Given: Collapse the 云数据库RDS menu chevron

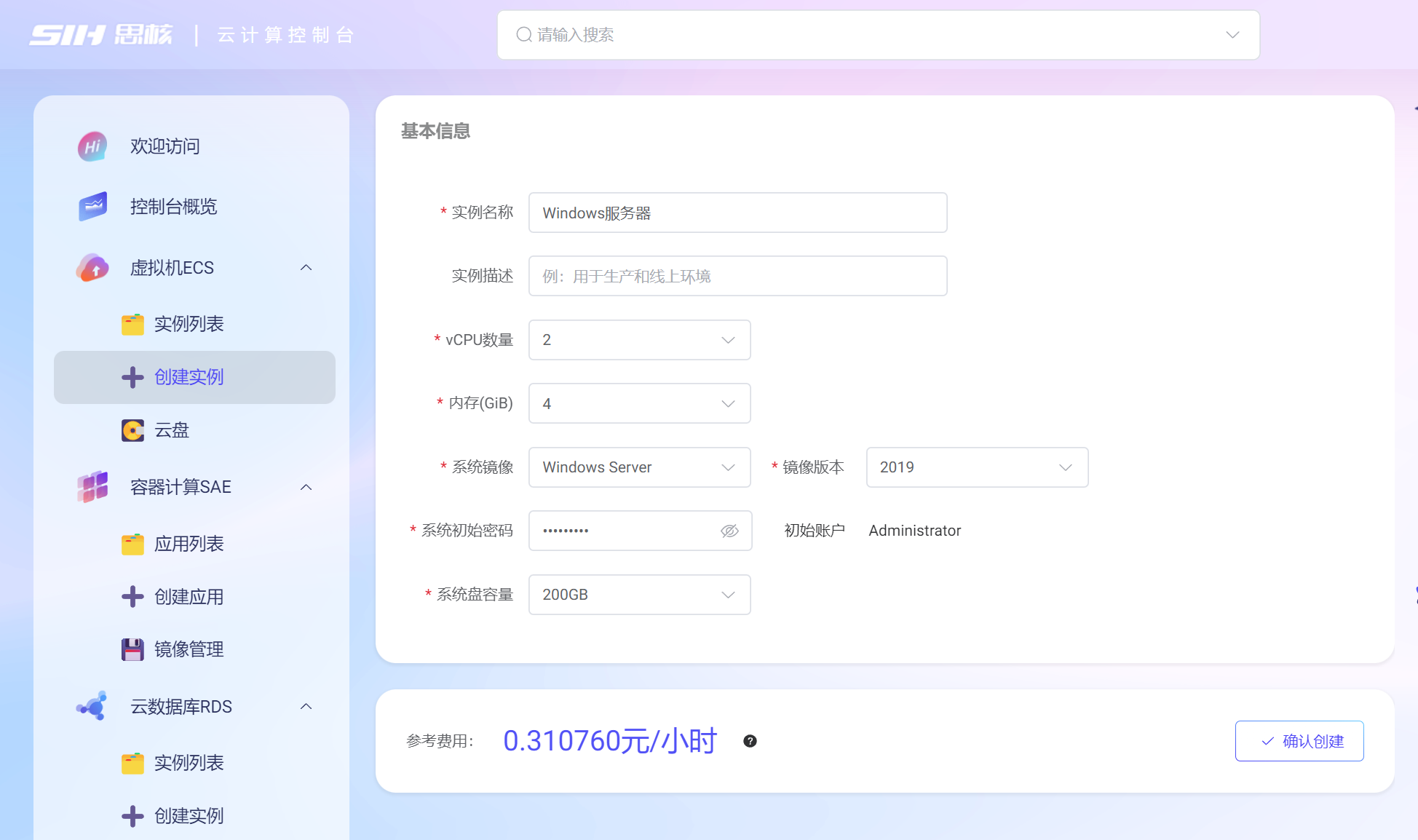Looking at the screenshot, I should pos(306,707).
